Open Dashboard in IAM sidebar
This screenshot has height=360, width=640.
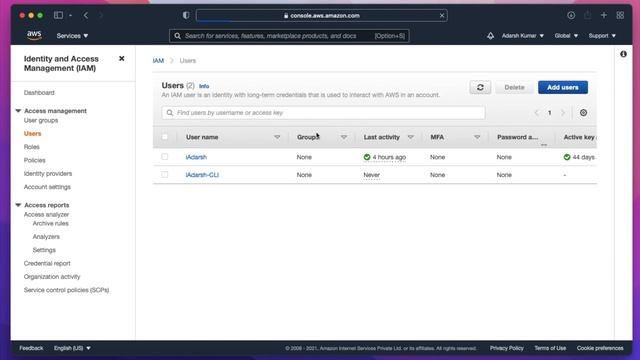click(x=39, y=93)
